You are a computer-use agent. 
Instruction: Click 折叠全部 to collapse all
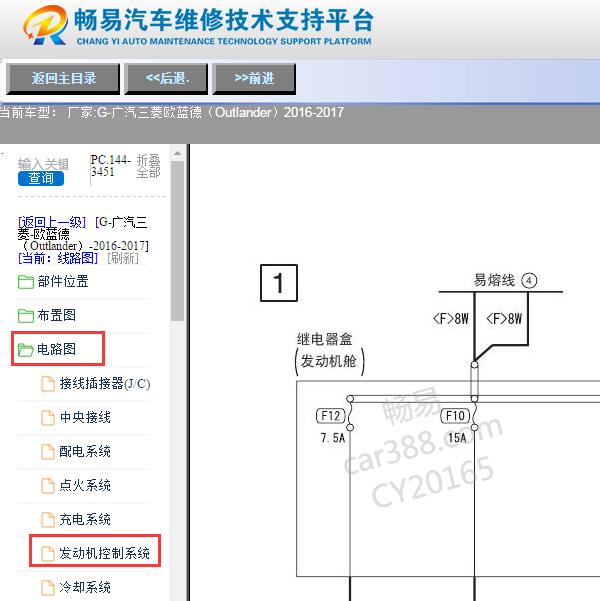coord(148,166)
